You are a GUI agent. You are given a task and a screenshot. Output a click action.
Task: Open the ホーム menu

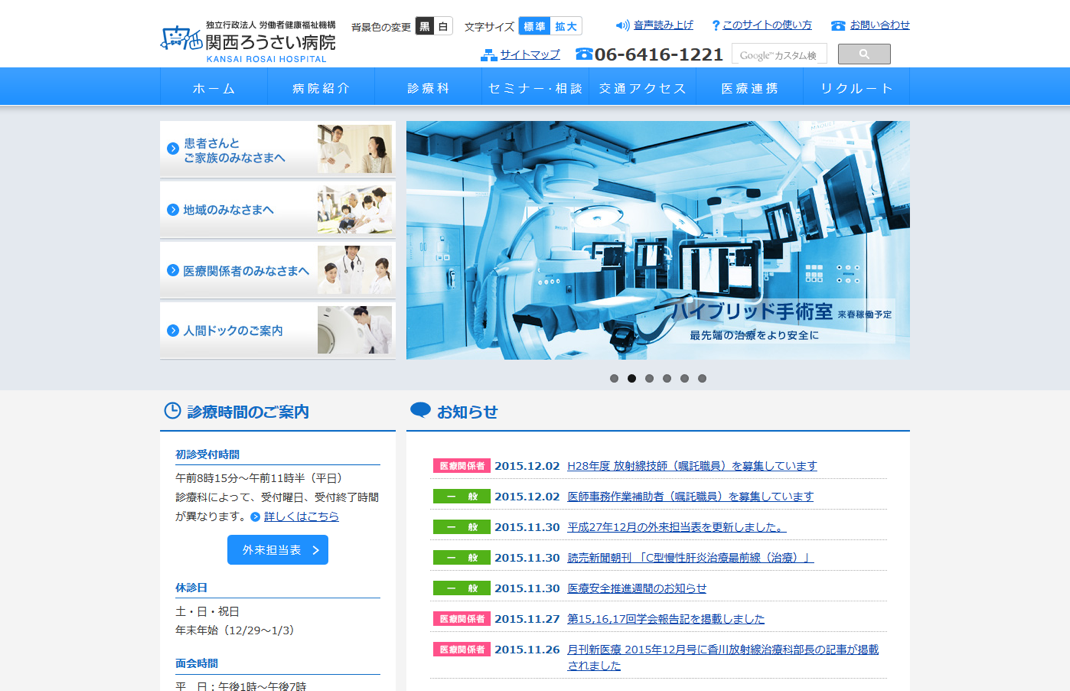214,88
